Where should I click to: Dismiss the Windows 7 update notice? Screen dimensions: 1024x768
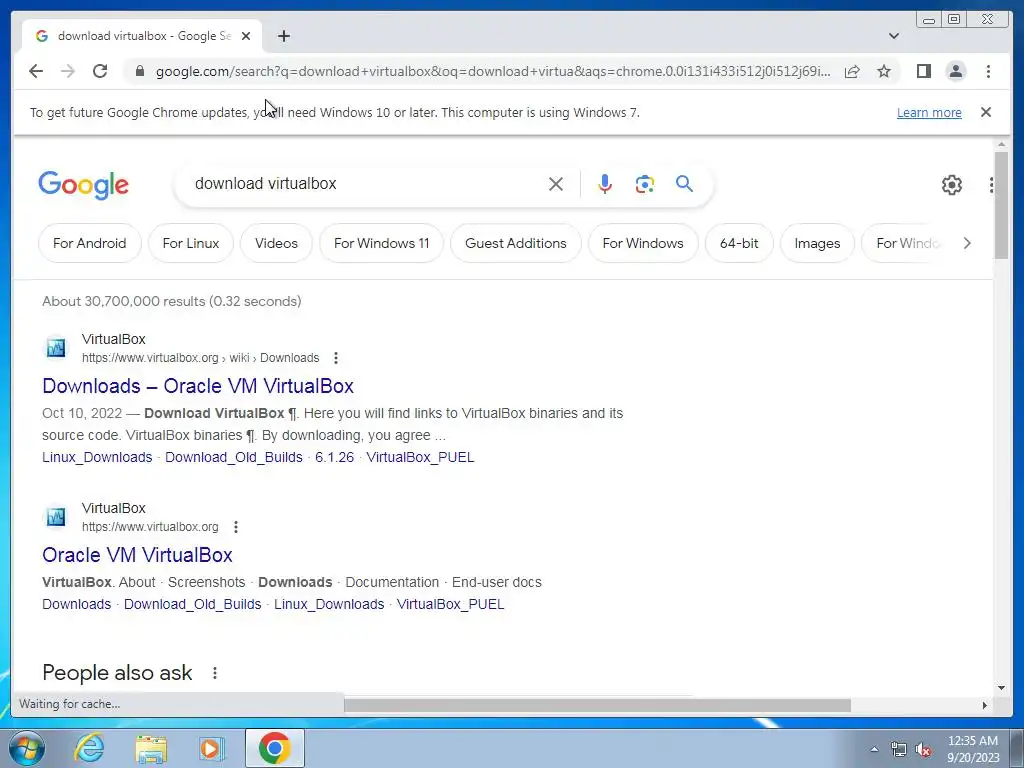tap(986, 112)
